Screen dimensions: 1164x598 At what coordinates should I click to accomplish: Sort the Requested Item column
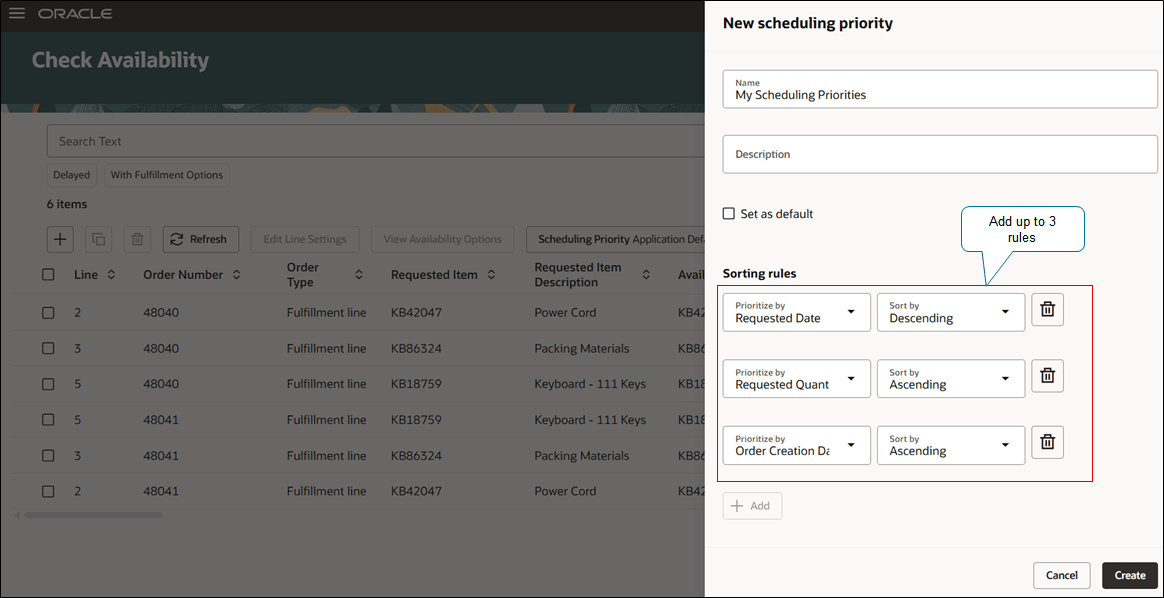click(491, 275)
